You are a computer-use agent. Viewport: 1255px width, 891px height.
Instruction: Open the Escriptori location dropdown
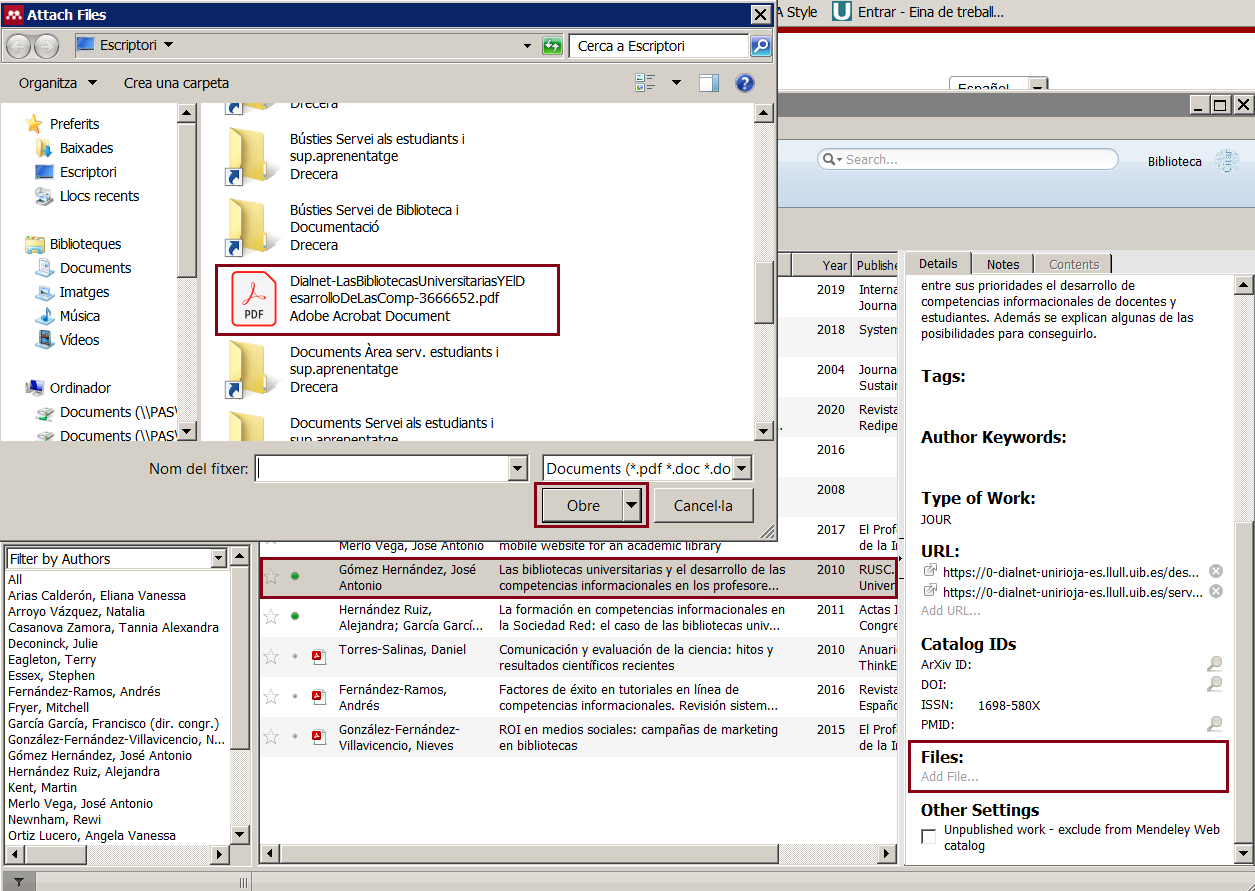[x=168, y=45]
